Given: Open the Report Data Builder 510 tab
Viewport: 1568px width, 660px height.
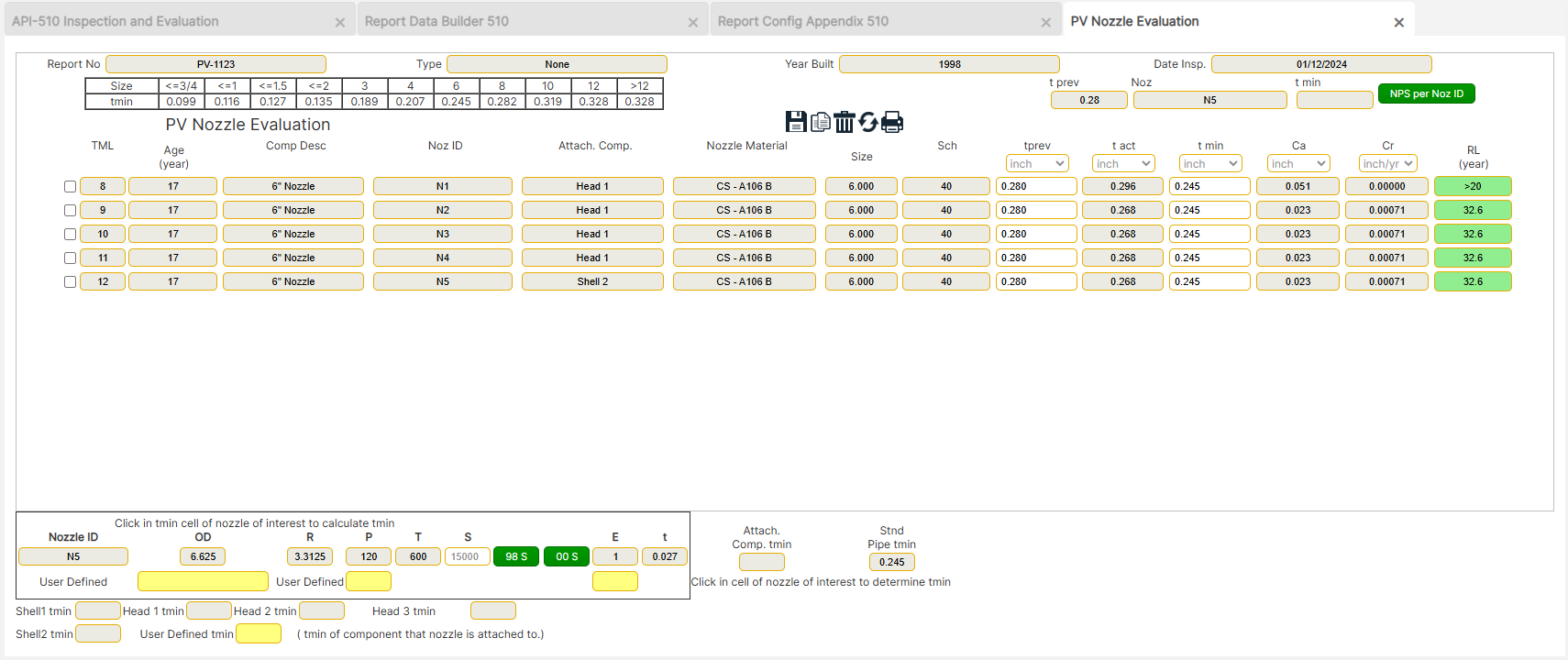Looking at the screenshot, I should click(x=436, y=21).
